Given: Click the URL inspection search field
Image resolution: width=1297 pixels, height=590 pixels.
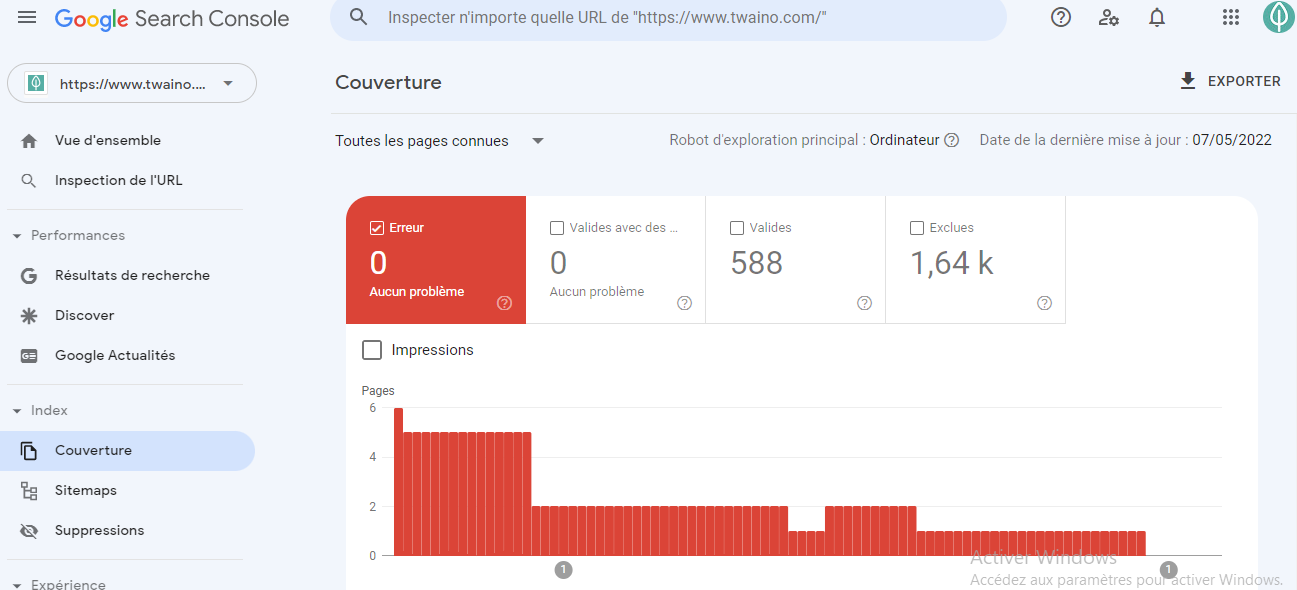Looking at the screenshot, I should tap(668, 18).
